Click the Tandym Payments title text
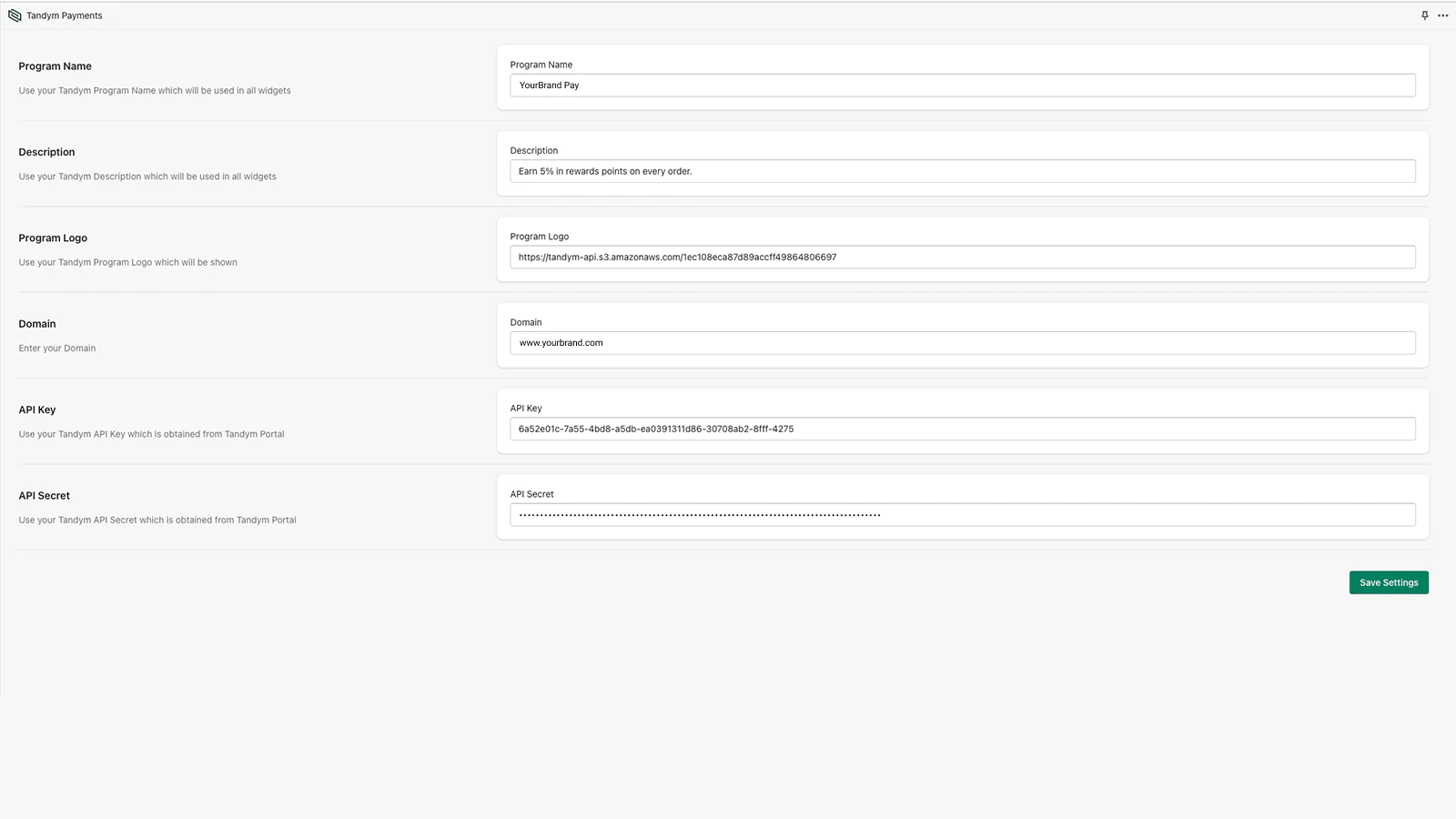 [65, 15]
